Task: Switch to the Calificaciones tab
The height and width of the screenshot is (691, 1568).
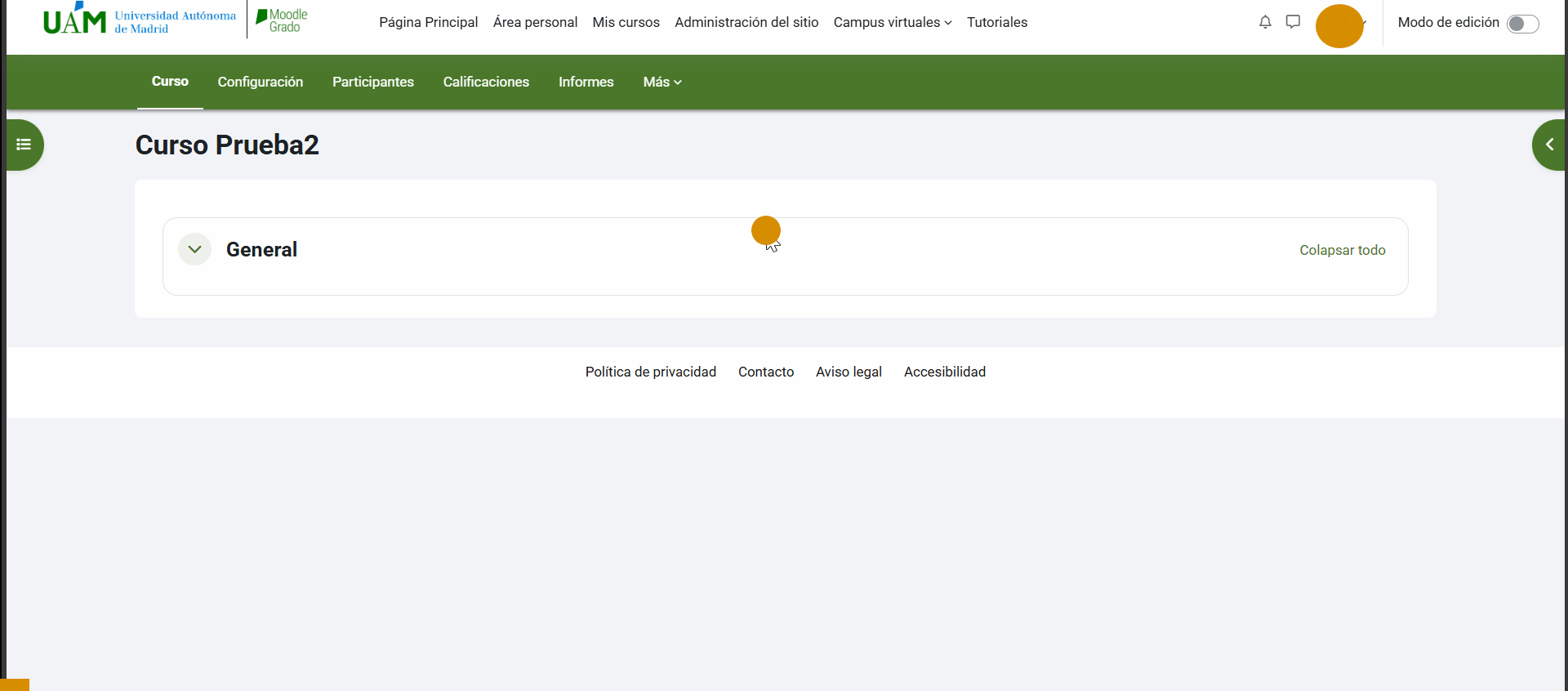Action: [486, 82]
